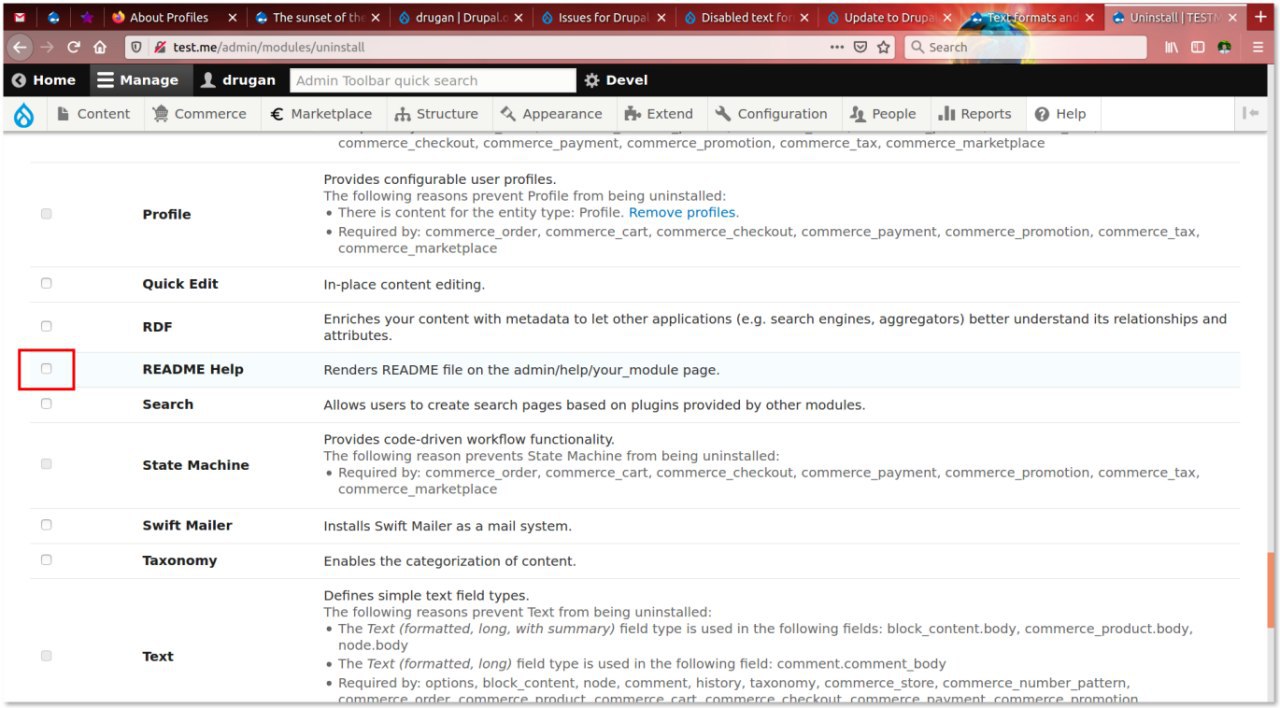The width and height of the screenshot is (1280, 708).
Task: Open the Appearance admin menu
Action: 551,114
